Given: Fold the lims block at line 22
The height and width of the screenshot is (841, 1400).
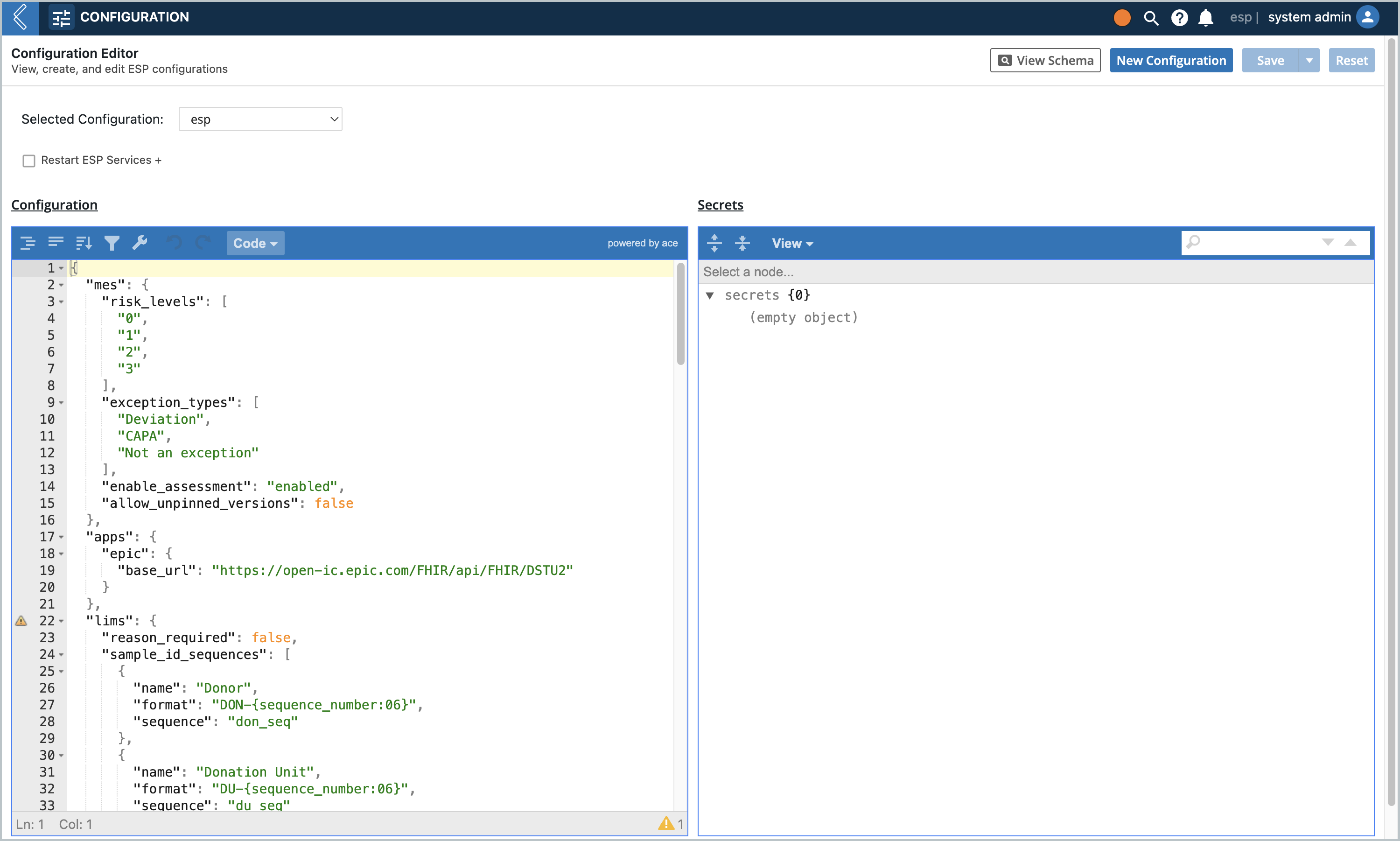Looking at the screenshot, I should click(61, 621).
